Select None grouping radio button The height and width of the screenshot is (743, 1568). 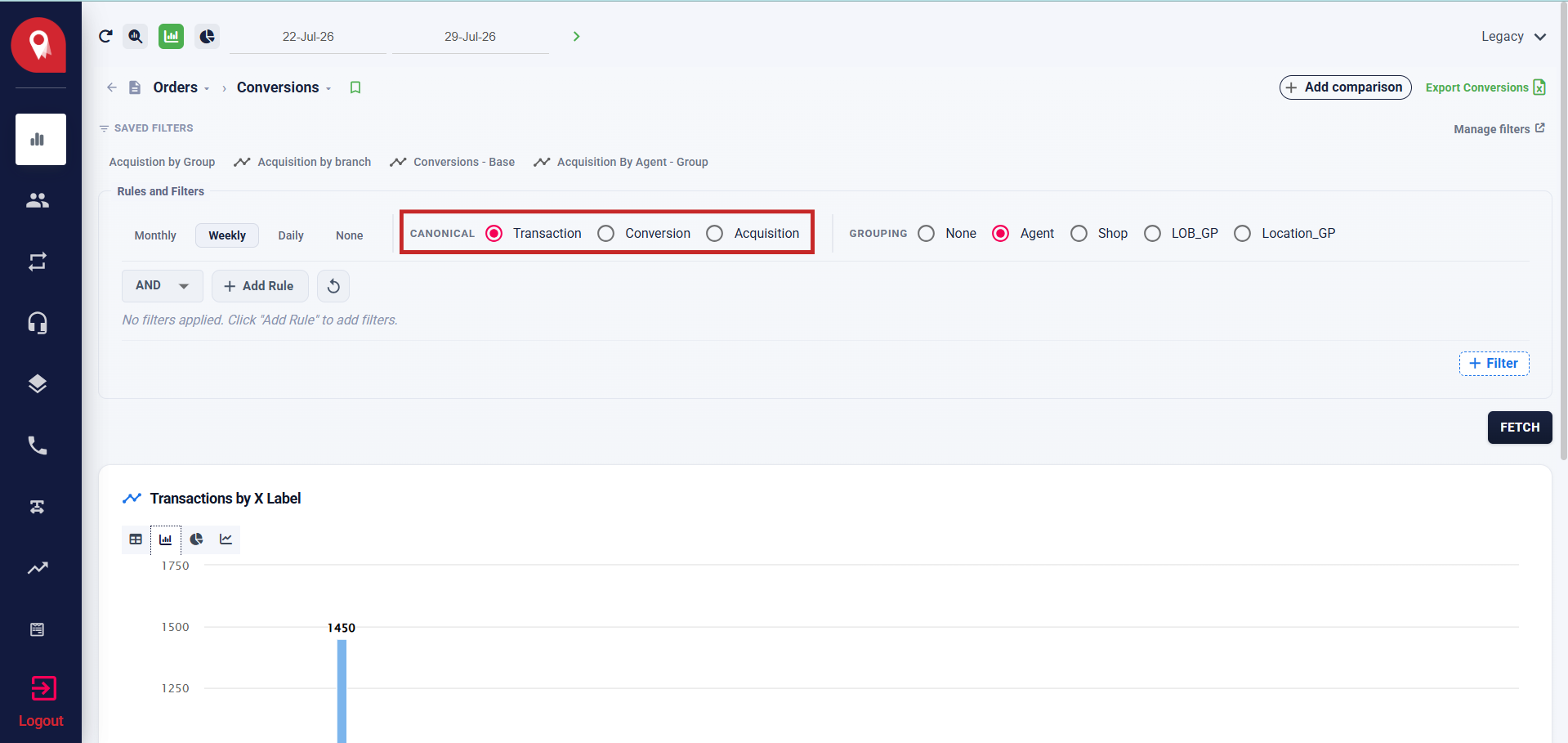[x=926, y=234]
